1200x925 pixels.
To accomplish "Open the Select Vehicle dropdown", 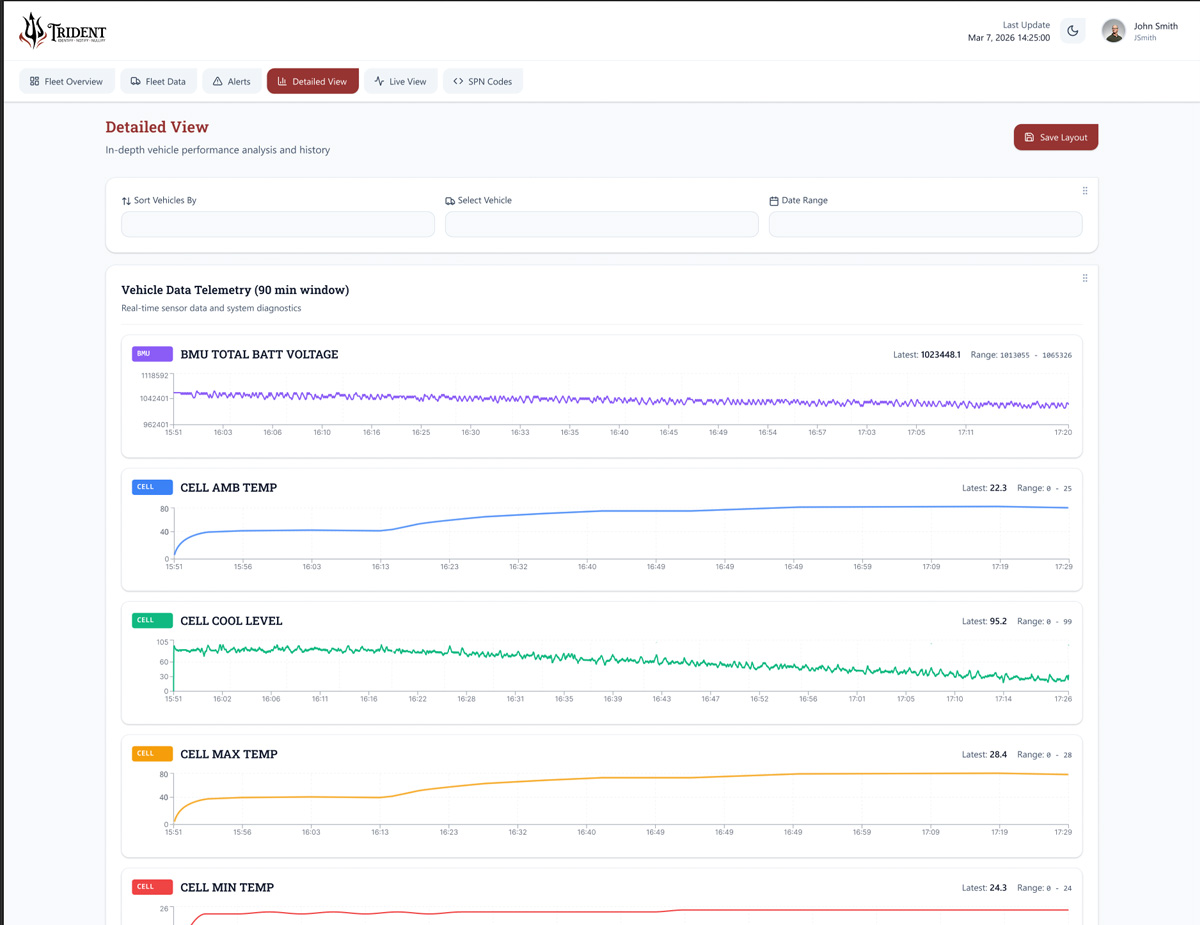I will 601,224.
